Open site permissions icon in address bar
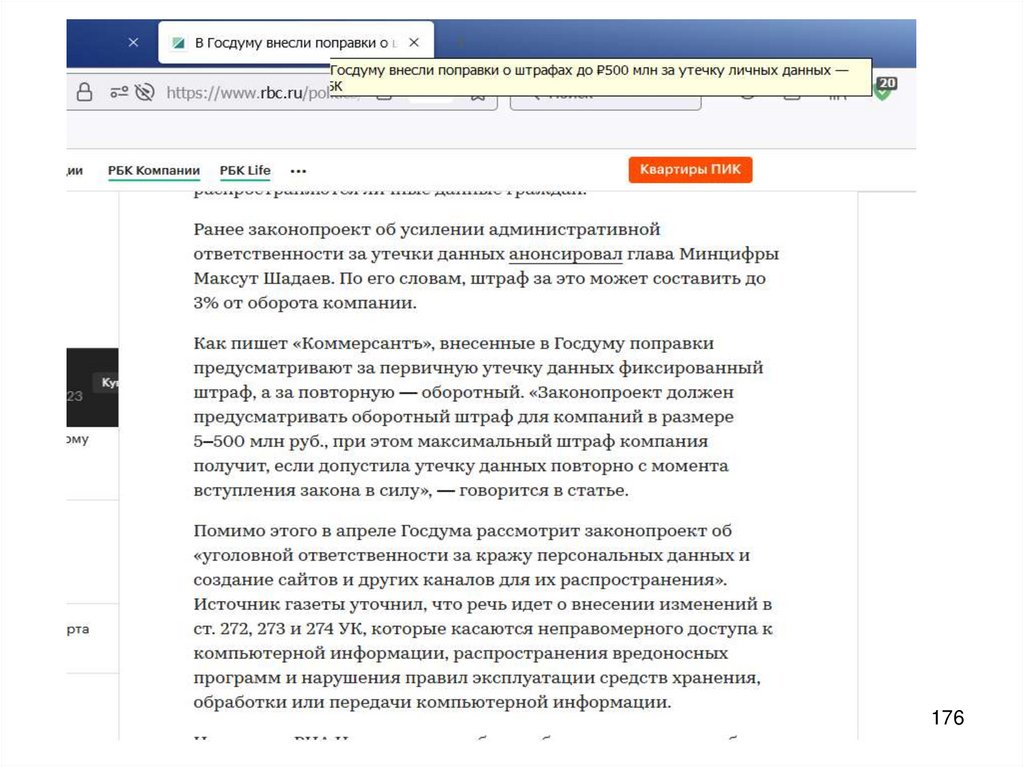This screenshot has height=767, width=1024. [x=119, y=92]
